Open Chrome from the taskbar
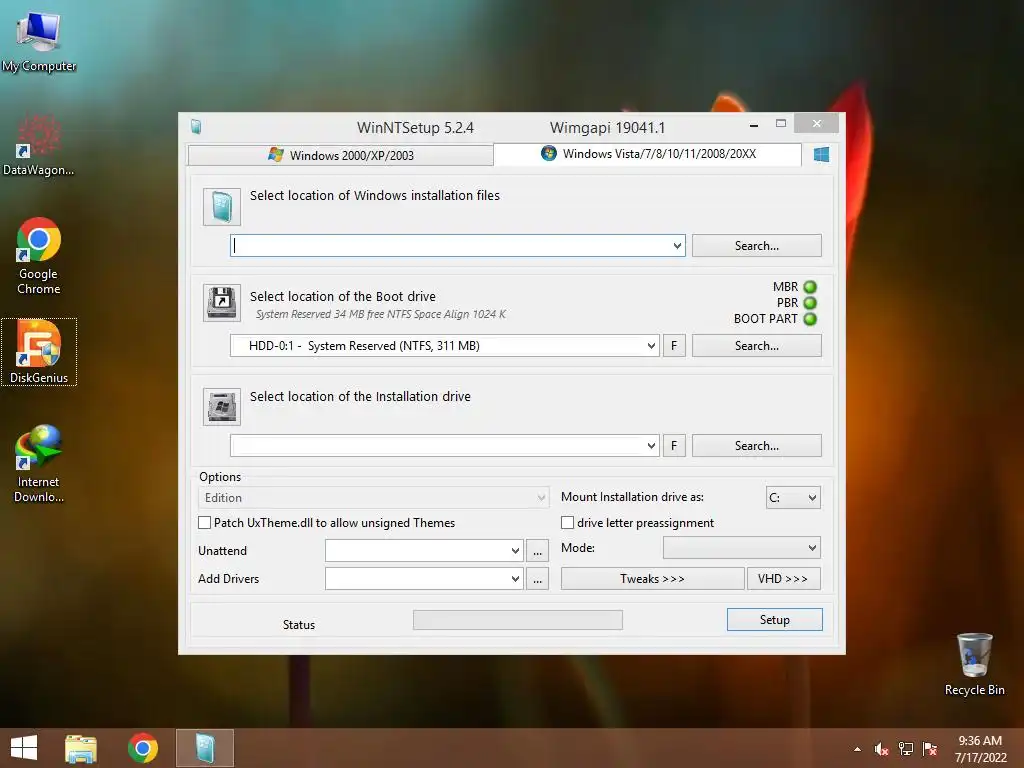This screenshot has height=768, width=1024. click(x=142, y=748)
